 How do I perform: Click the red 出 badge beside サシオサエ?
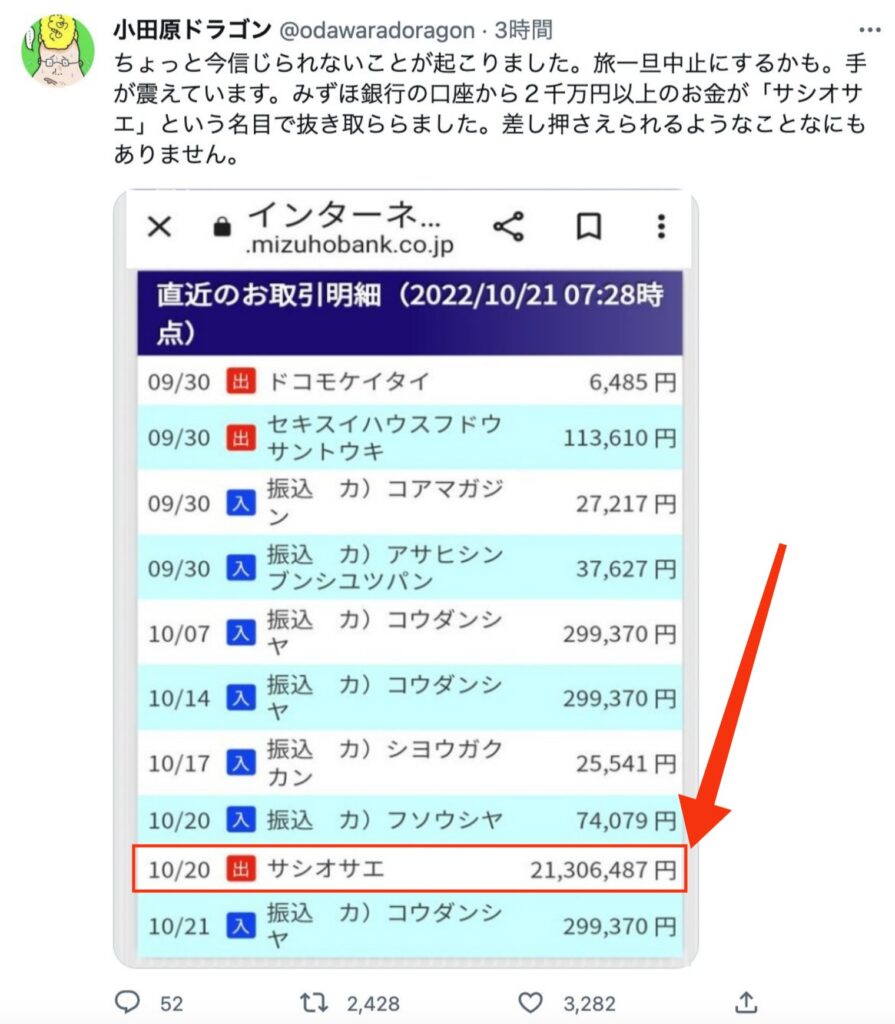(x=240, y=869)
